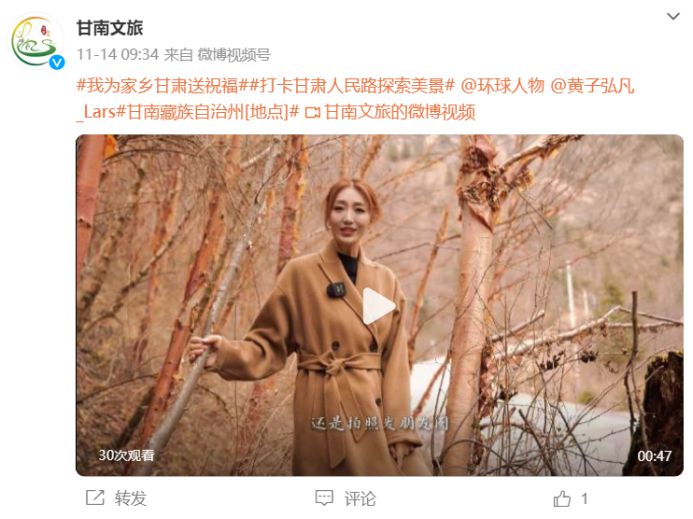This screenshot has width=693, height=519.
Task: Click the 转发 text label
Action: click(x=130, y=498)
